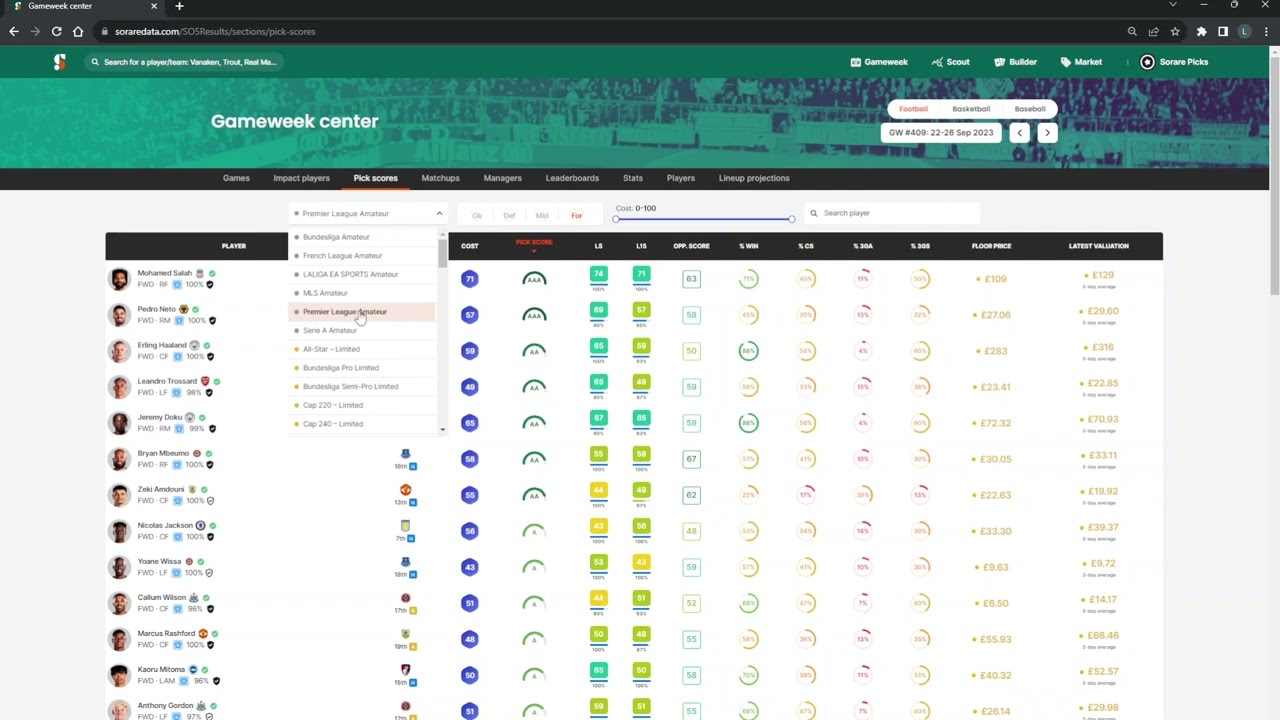Toggle the Gk position filter
Viewport: 1280px width, 720px height.
(477, 216)
